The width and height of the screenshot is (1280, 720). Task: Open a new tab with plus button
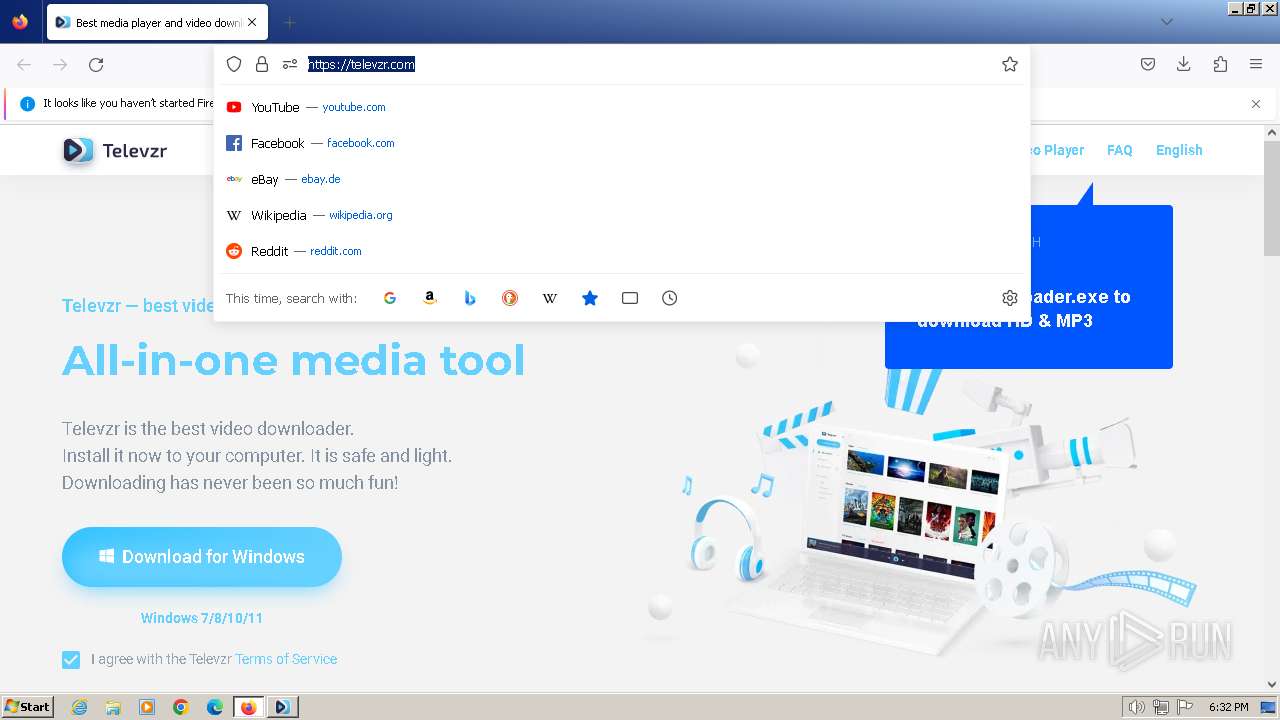(289, 22)
